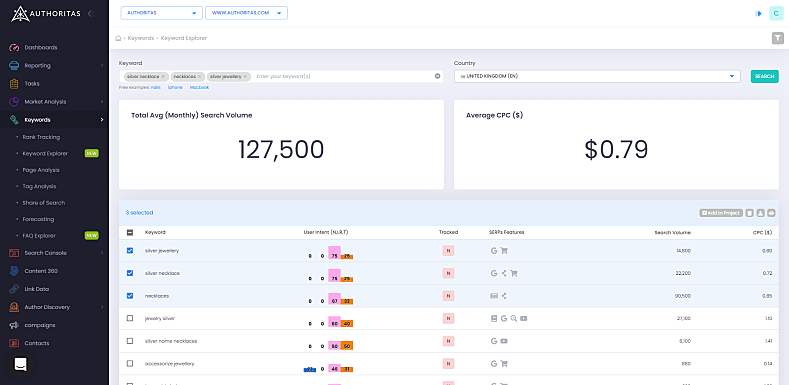Toggle the Tracked N badge for the necklaces row
Screen dimensions: 789x385
coord(448,296)
